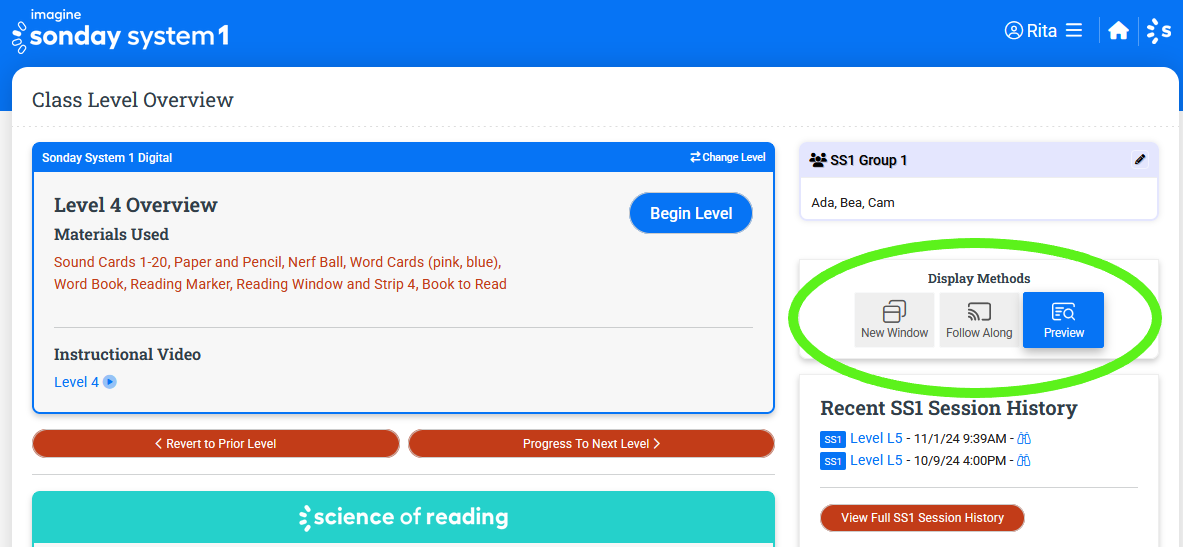Click the Begin Level button
Screen dimensions: 1183x547
(691, 214)
